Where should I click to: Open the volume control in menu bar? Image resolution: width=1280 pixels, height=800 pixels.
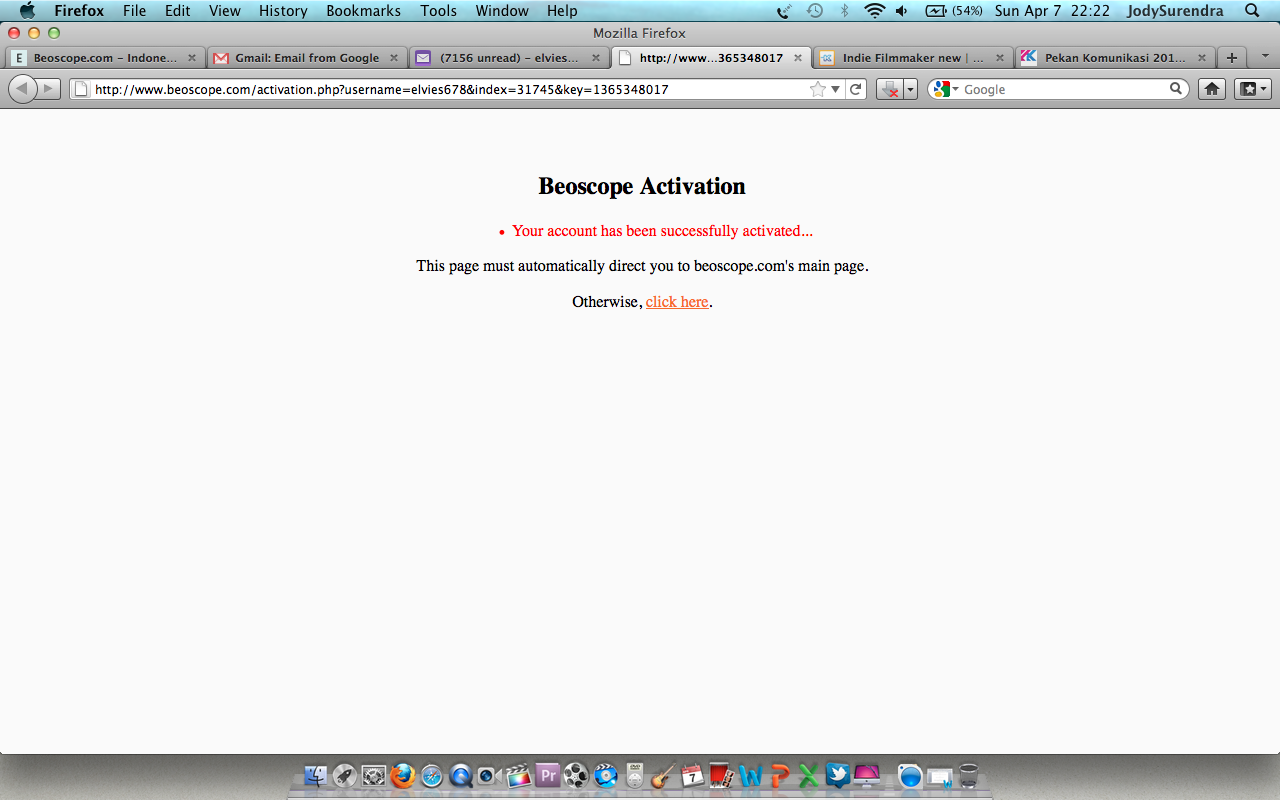click(902, 11)
